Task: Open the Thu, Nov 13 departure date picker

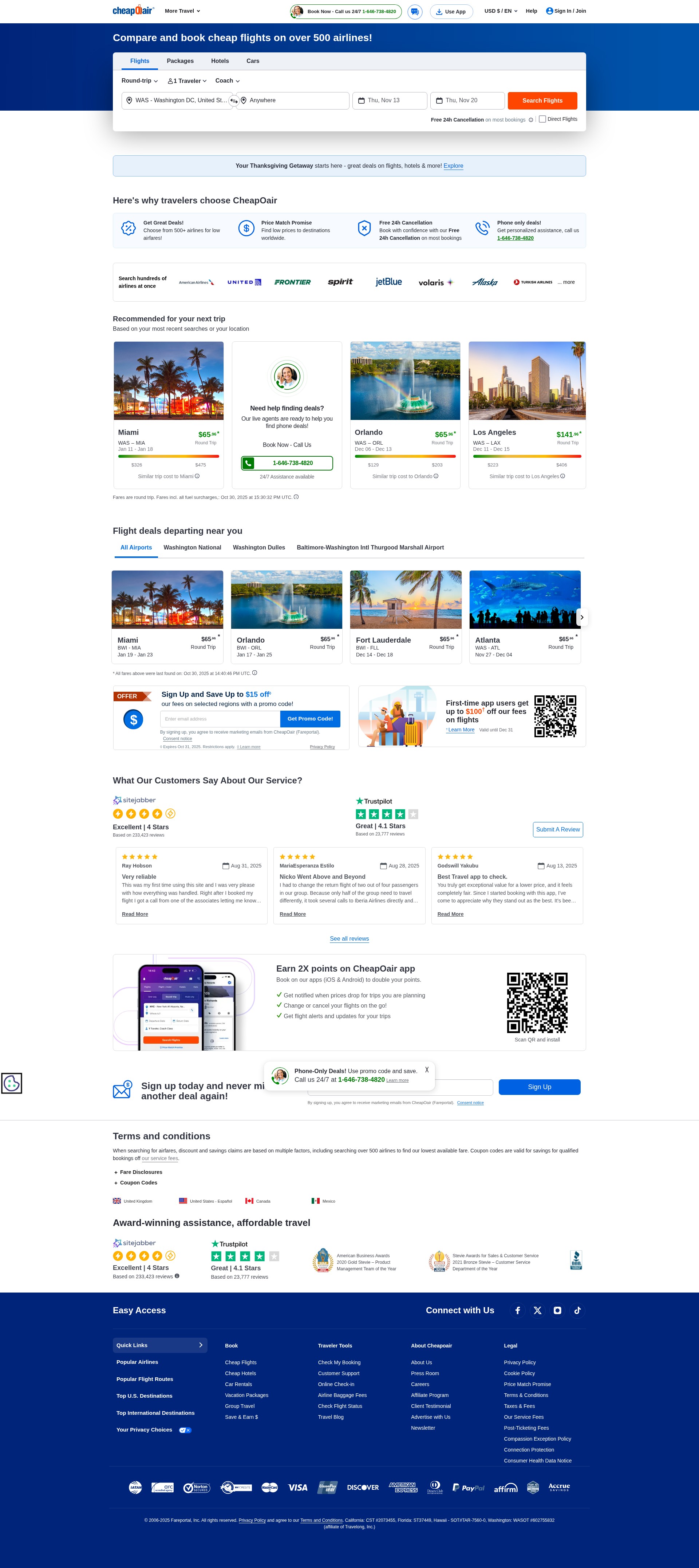Action: coord(390,100)
